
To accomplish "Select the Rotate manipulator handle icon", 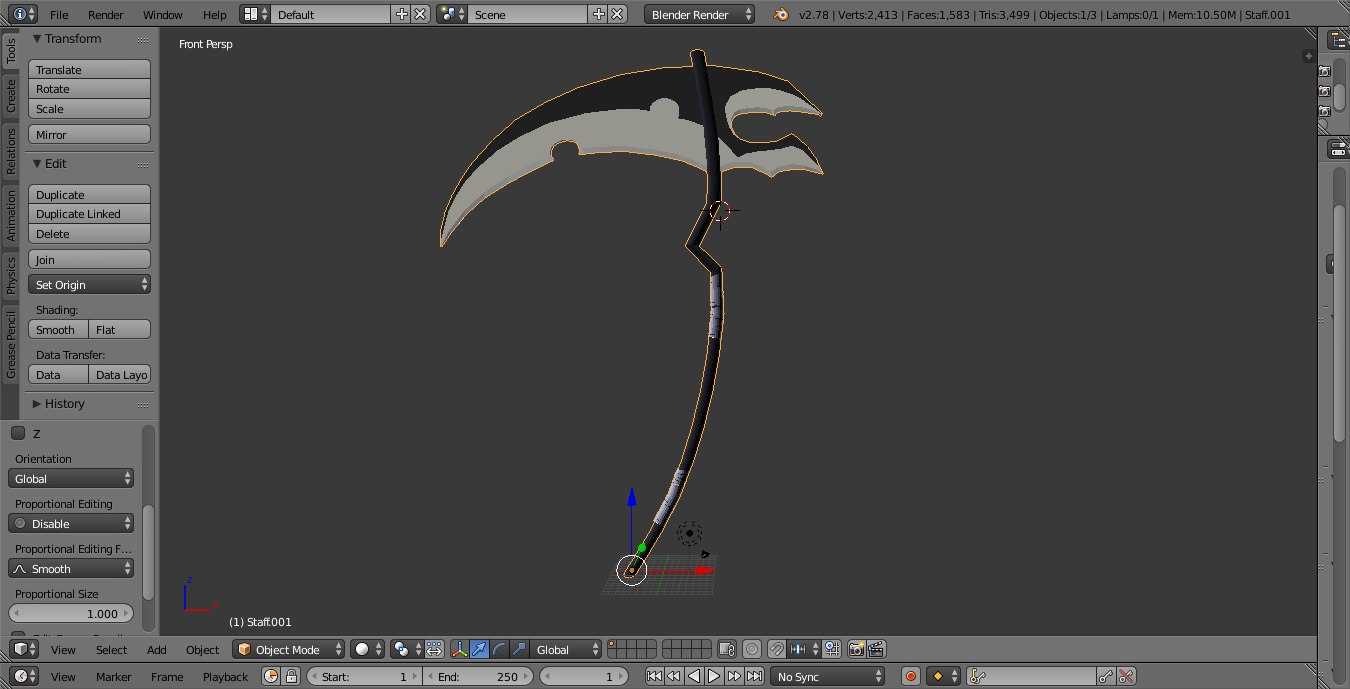I will [x=498, y=648].
